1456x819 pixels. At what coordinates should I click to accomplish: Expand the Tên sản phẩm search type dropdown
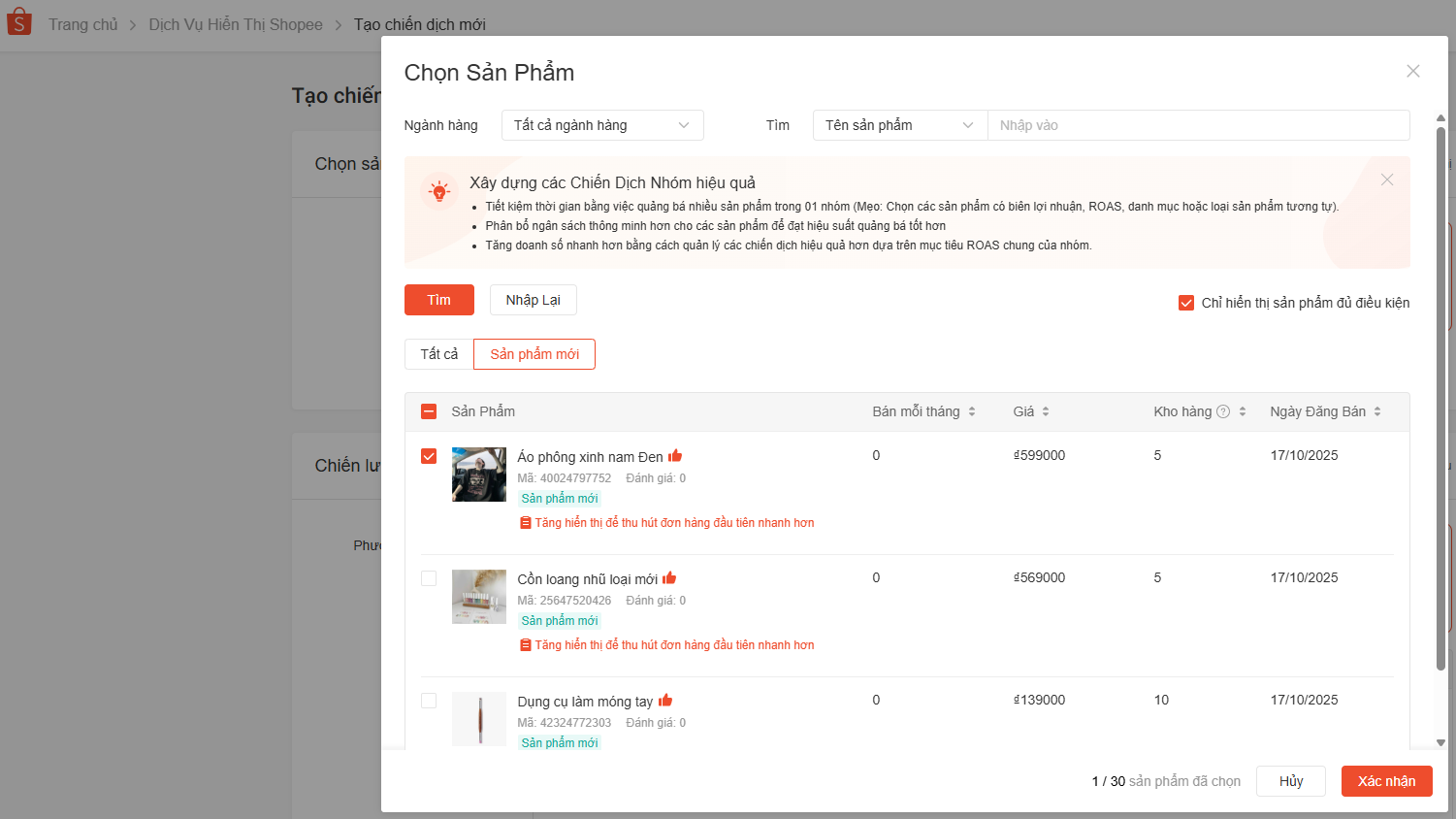click(899, 125)
